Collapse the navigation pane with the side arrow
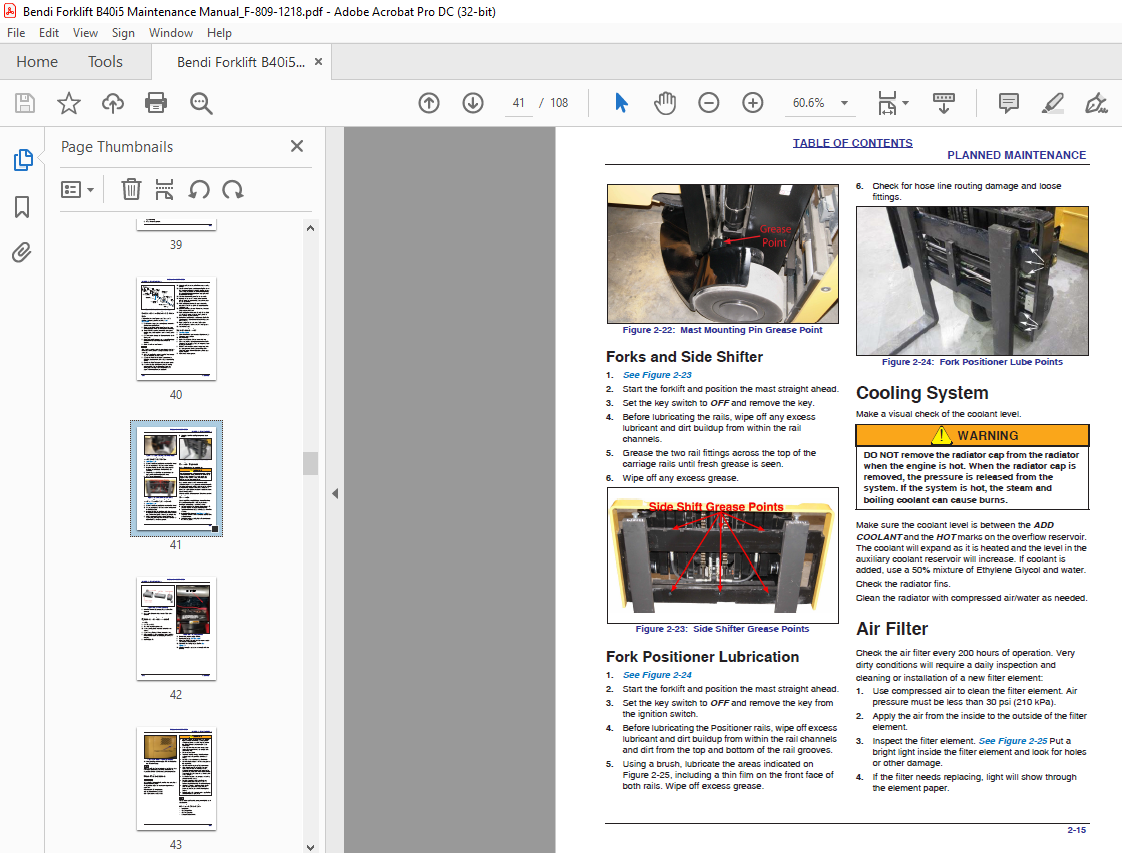The image size is (1122, 853). click(x=335, y=493)
